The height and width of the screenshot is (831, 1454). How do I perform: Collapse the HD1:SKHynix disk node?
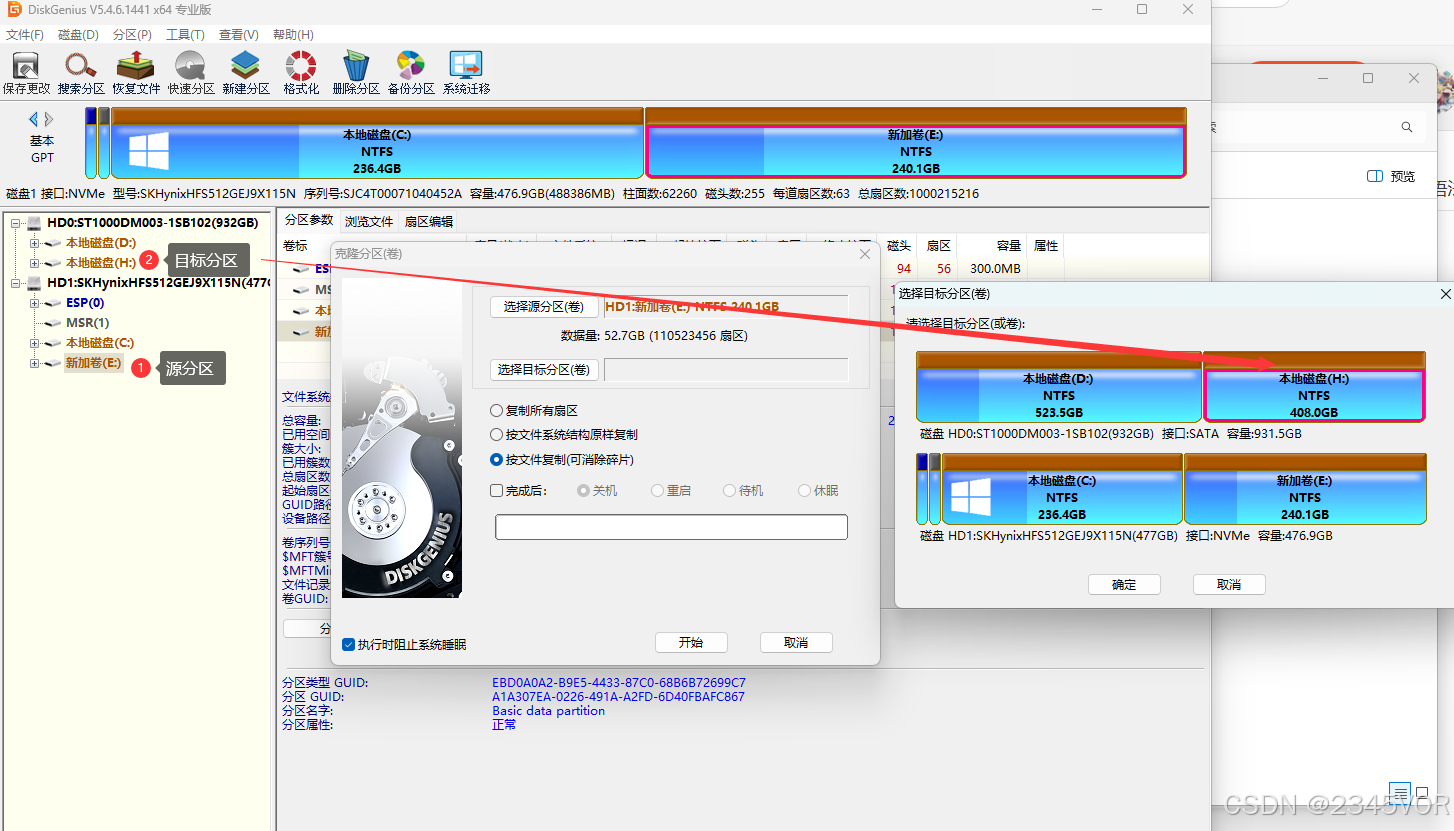(x=16, y=283)
